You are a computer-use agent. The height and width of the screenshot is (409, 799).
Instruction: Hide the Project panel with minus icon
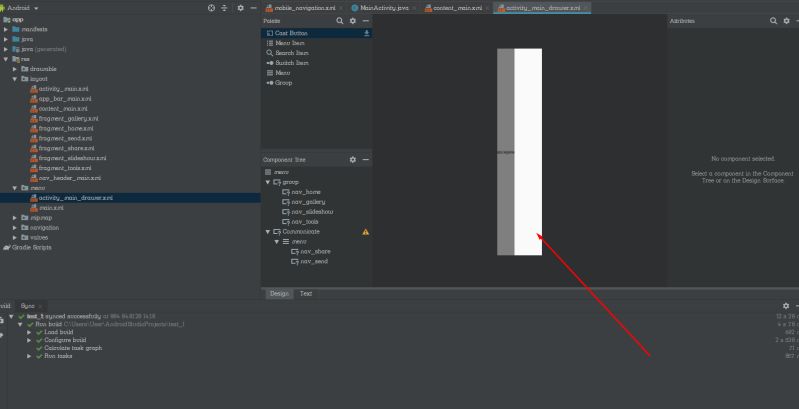(x=253, y=8)
